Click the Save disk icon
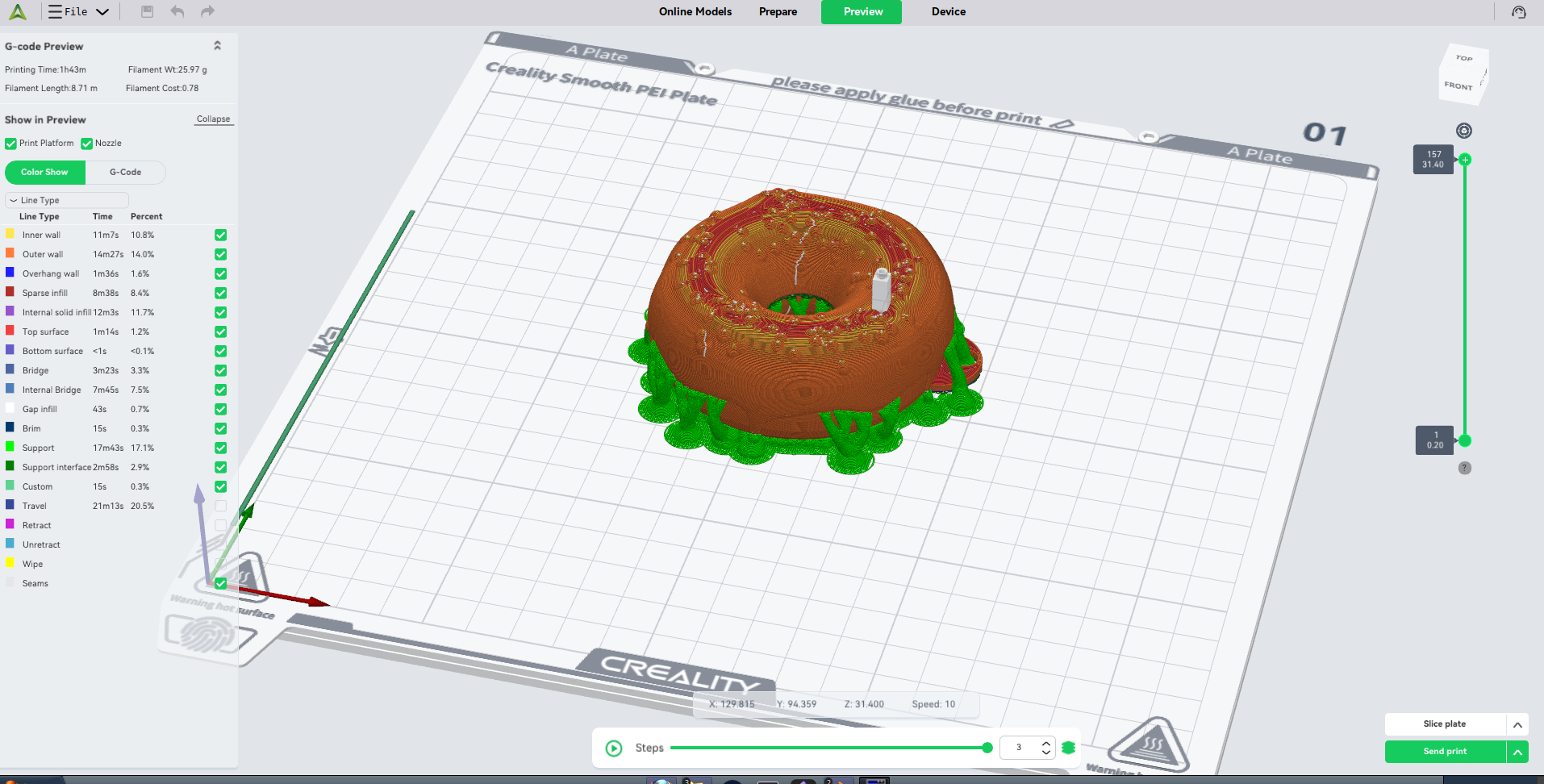 pos(147,11)
